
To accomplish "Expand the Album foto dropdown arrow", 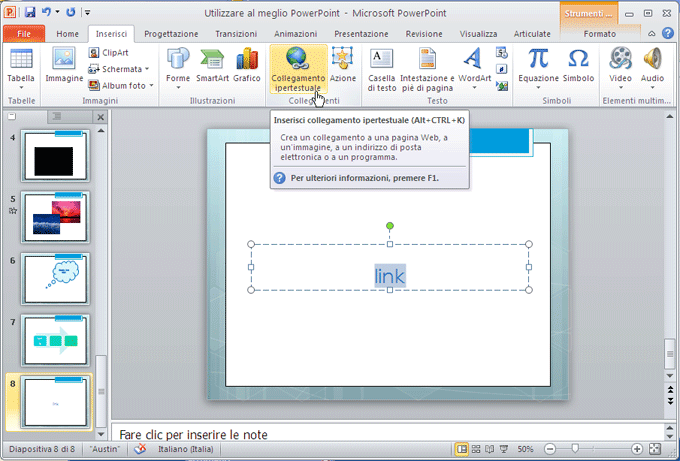I will [151, 85].
